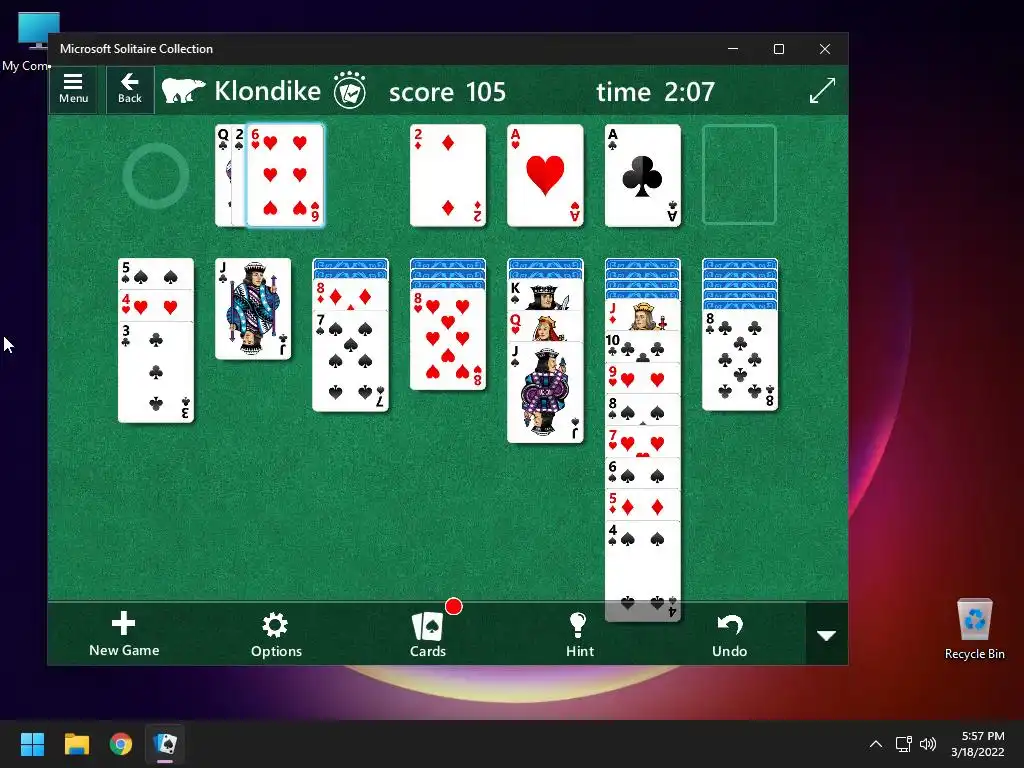Select the 6 of hearts in the waste pile
The width and height of the screenshot is (1024, 768).
[285, 175]
